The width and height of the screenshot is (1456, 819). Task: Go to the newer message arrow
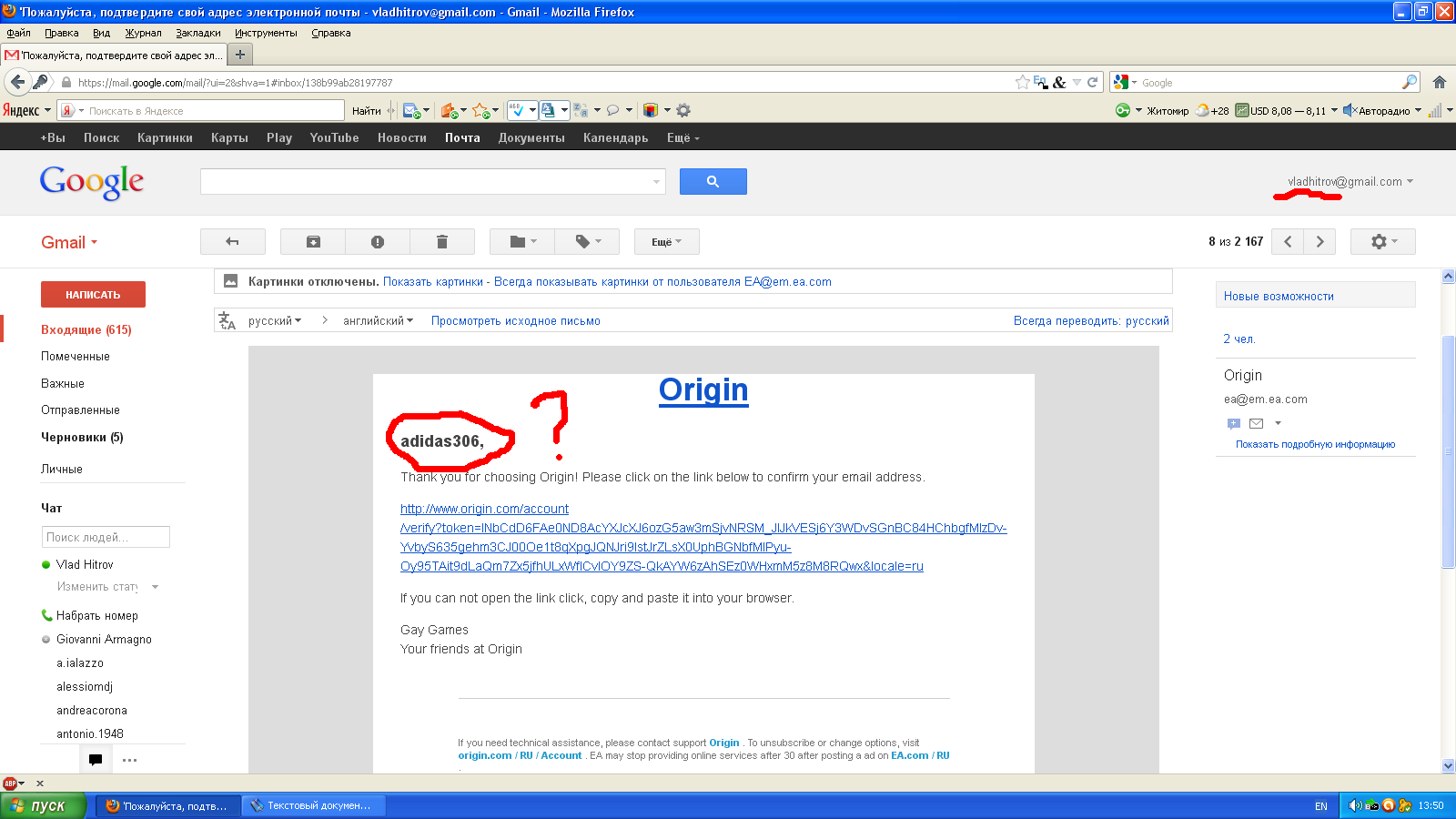[1288, 242]
